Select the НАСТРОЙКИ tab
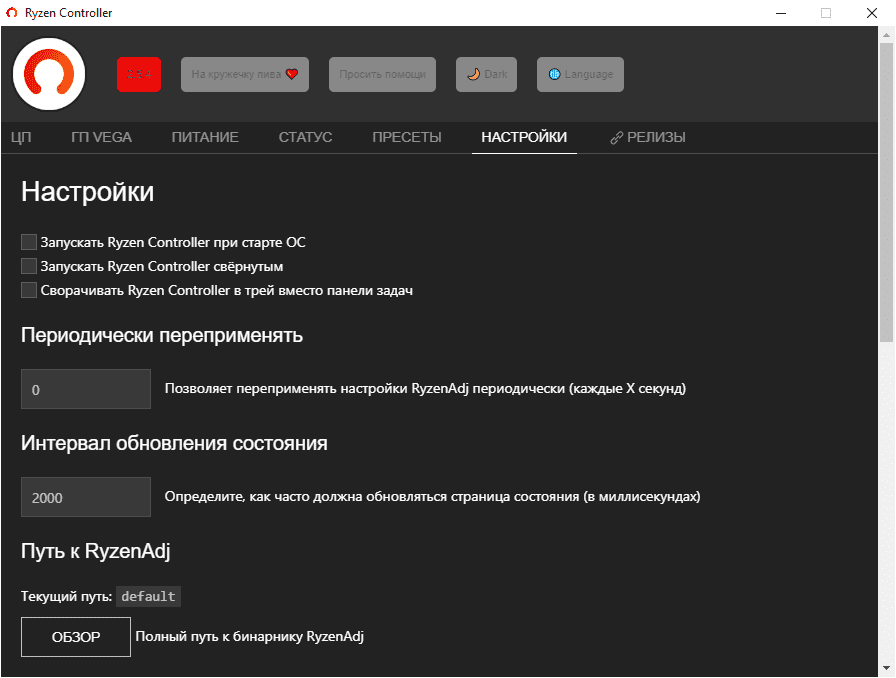Viewport: 896px width, 678px height. click(524, 137)
